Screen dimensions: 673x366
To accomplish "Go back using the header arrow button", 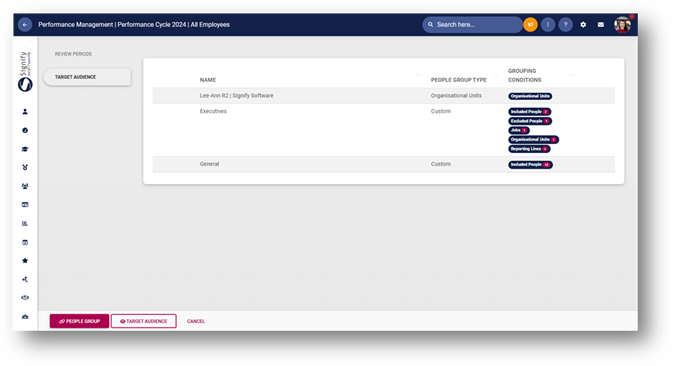I will tap(25, 24).
